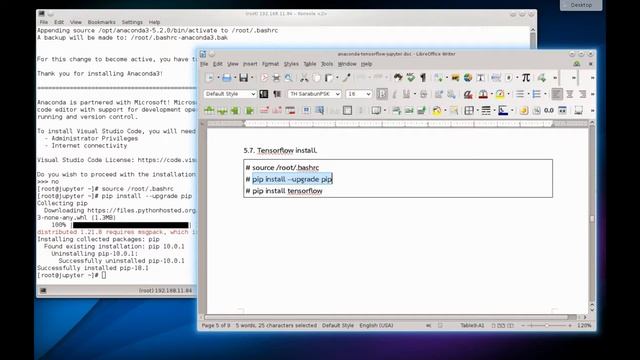The image size is (640, 360).
Task: Open the Default Style paragraph style dropdown
Action: tap(253, 94)
